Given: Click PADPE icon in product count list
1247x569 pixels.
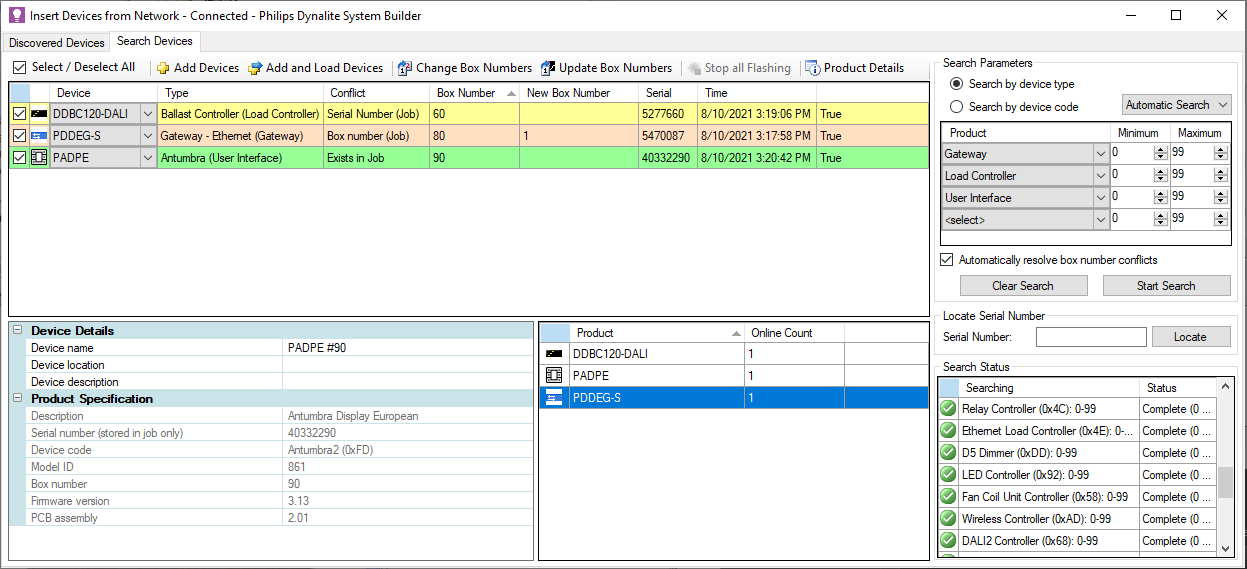Looking at the screenshot, I should [x=554, y=376].
